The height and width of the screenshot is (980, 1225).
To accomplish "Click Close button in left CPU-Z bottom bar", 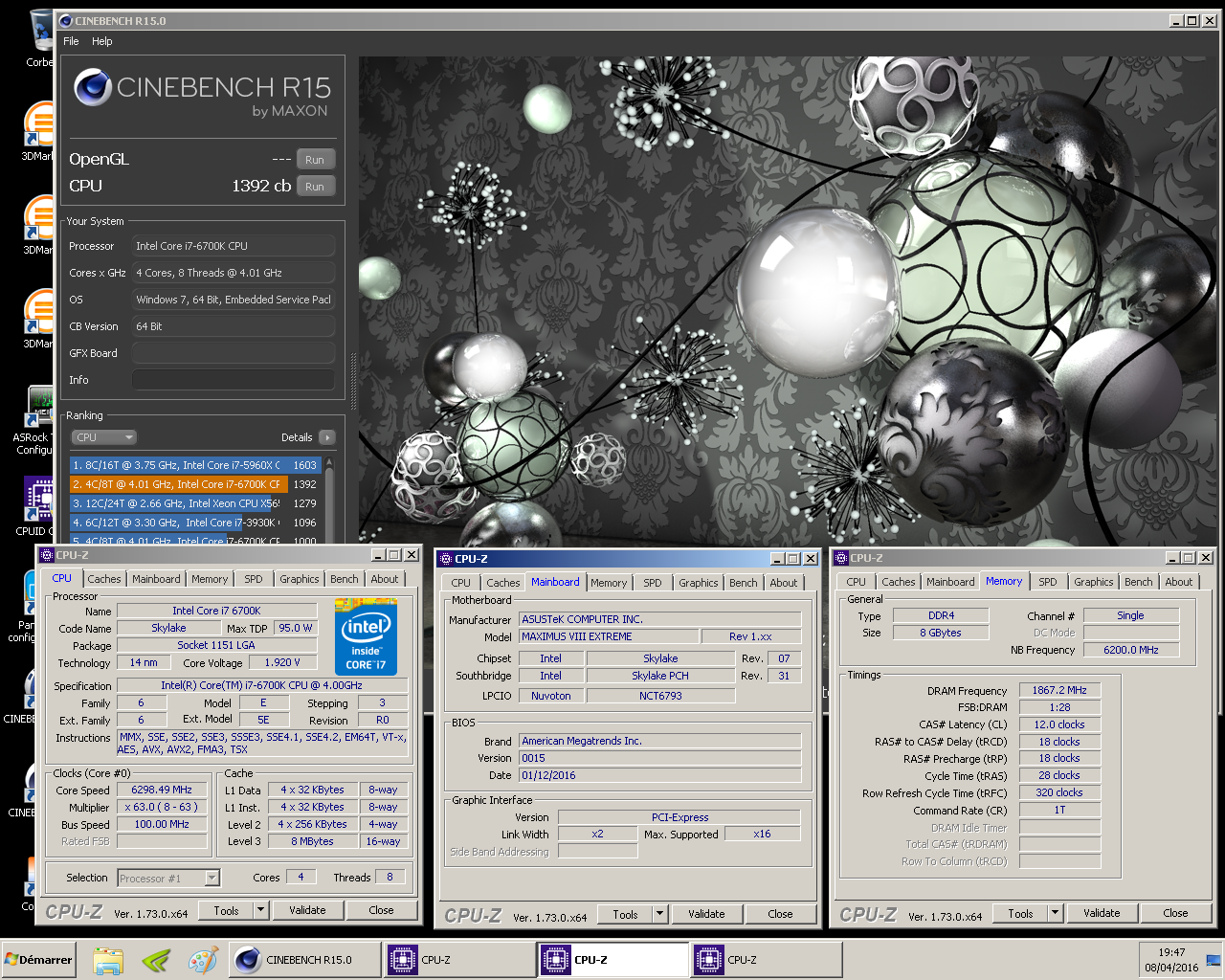I will 381,910.
